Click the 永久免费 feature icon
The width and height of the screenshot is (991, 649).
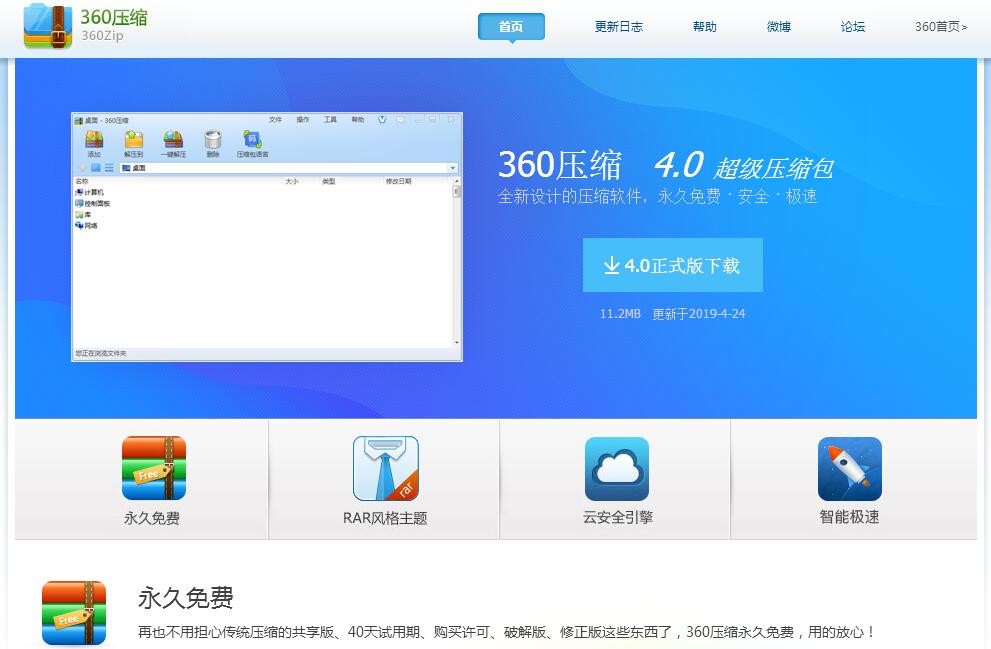point(153,468)
